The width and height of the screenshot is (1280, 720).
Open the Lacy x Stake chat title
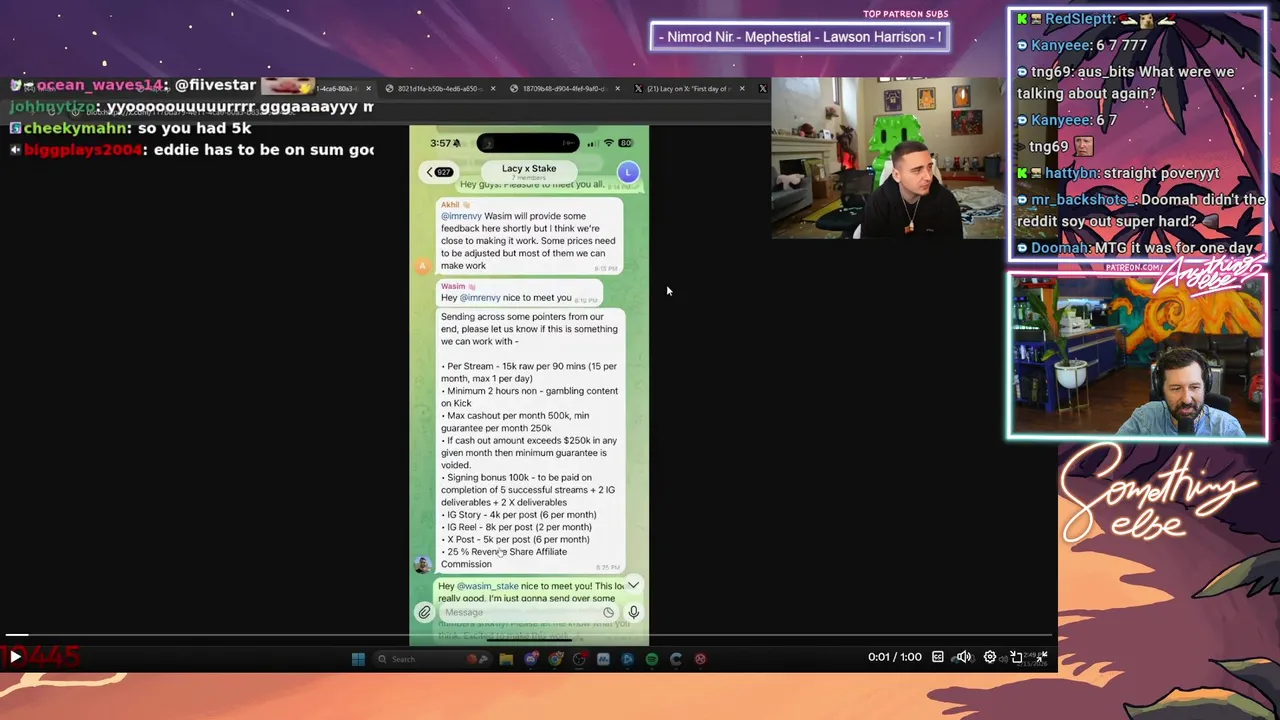coord(529,168)
